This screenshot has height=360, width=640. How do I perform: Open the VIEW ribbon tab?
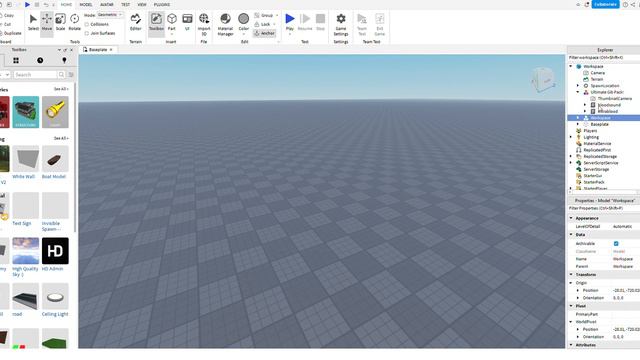tap(142, 4)
